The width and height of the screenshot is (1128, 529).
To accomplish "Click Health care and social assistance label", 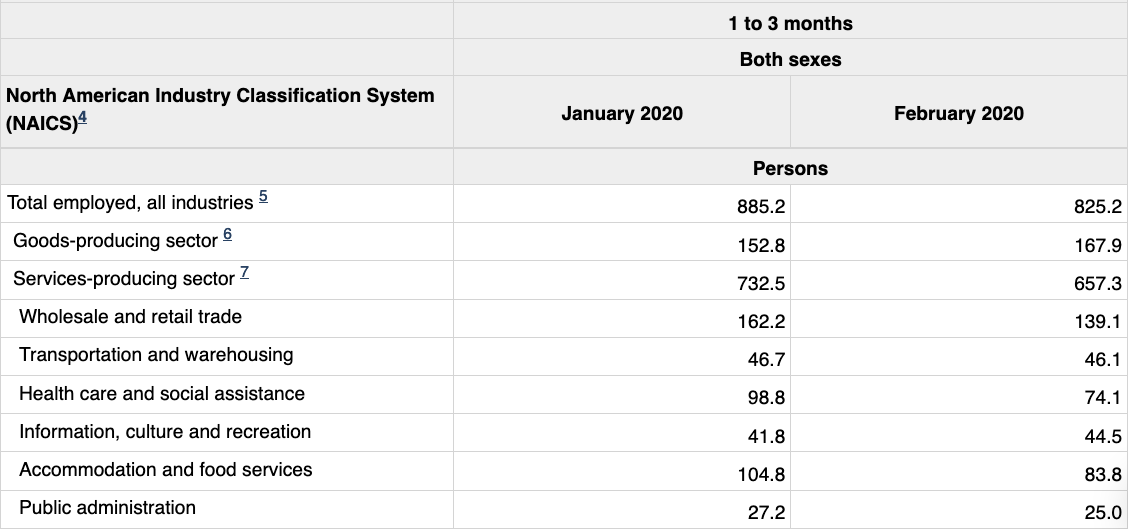I will 162,393.
